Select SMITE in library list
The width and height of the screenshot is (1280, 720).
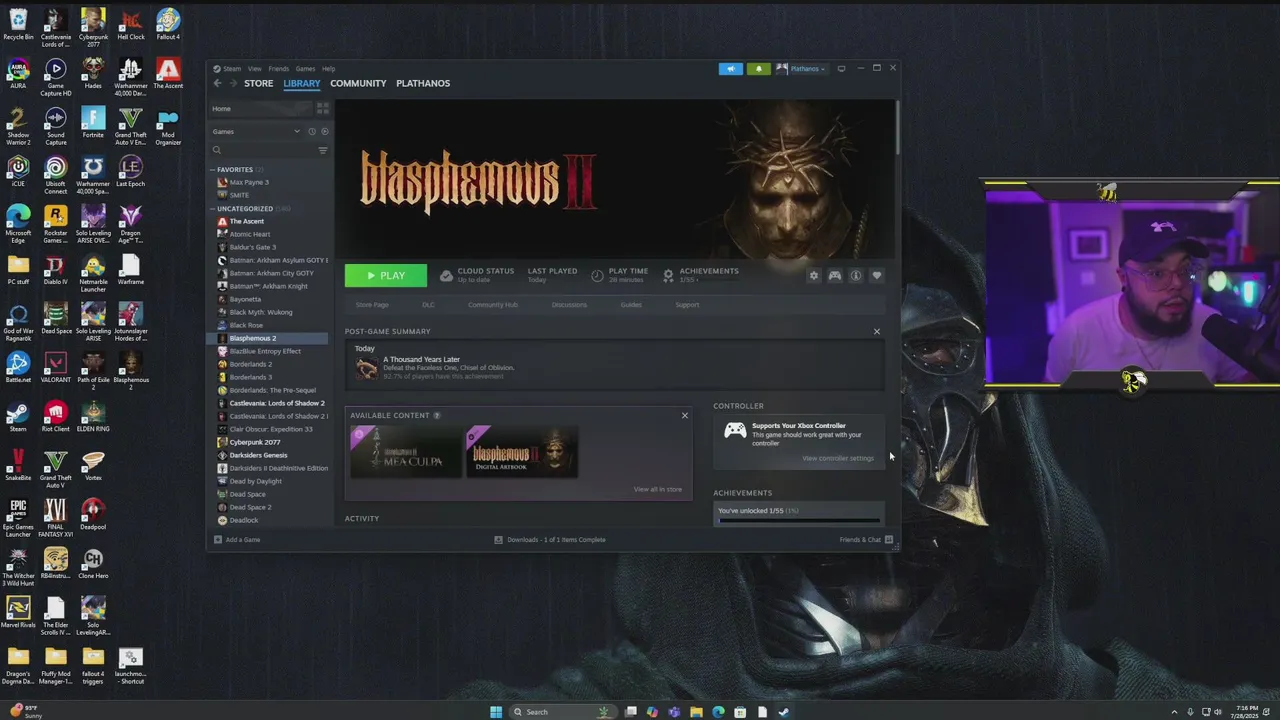(x=239, y=195)
